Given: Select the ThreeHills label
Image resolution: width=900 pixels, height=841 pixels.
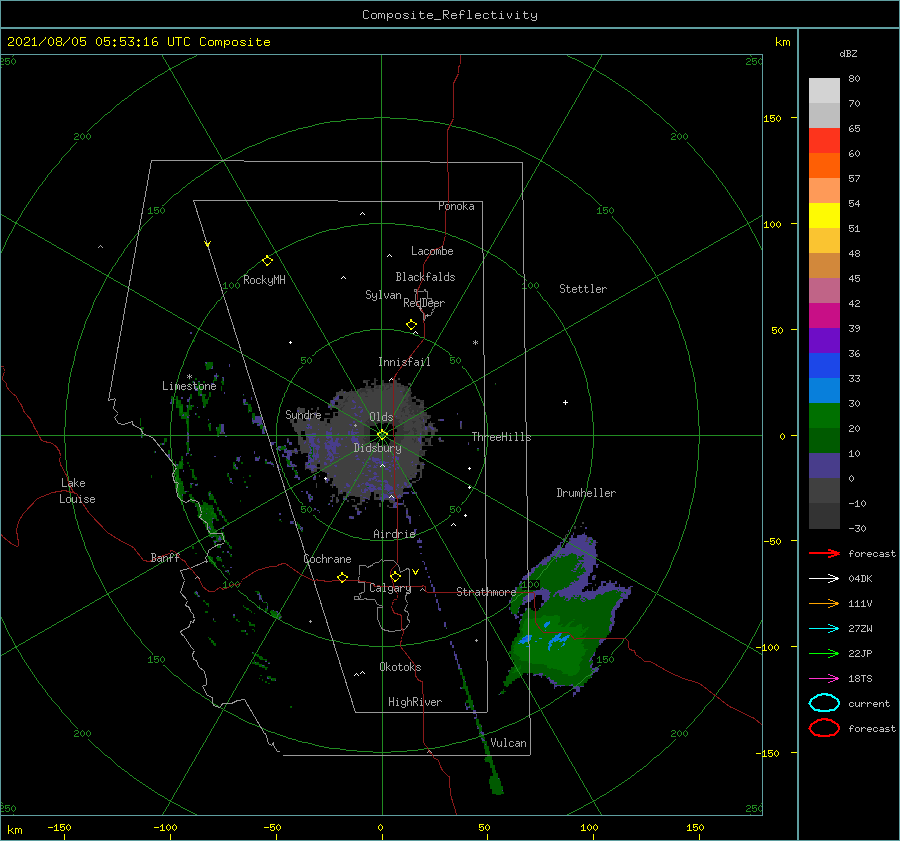Looking at the screenshot, I should [x=501, y=437].
